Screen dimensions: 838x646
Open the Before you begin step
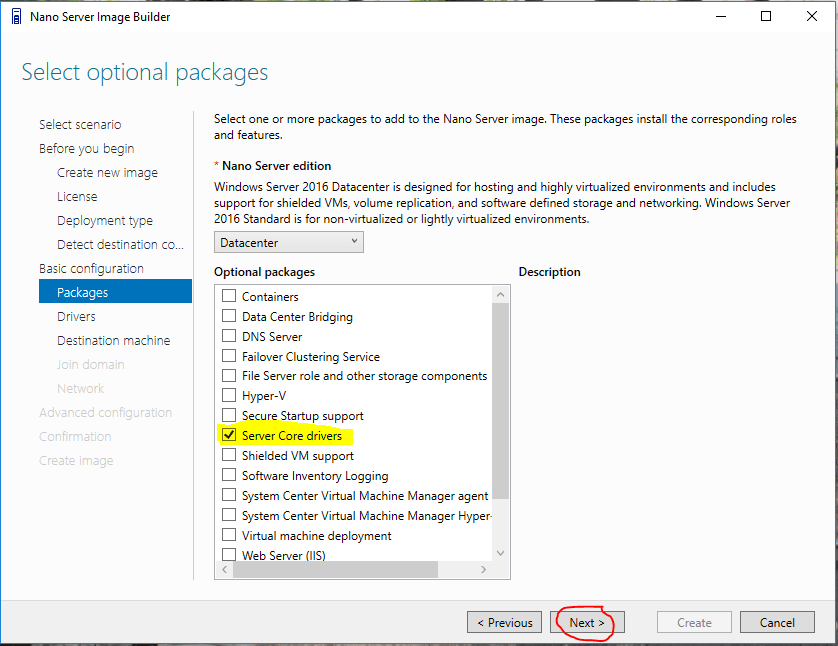tap(87, 149)
